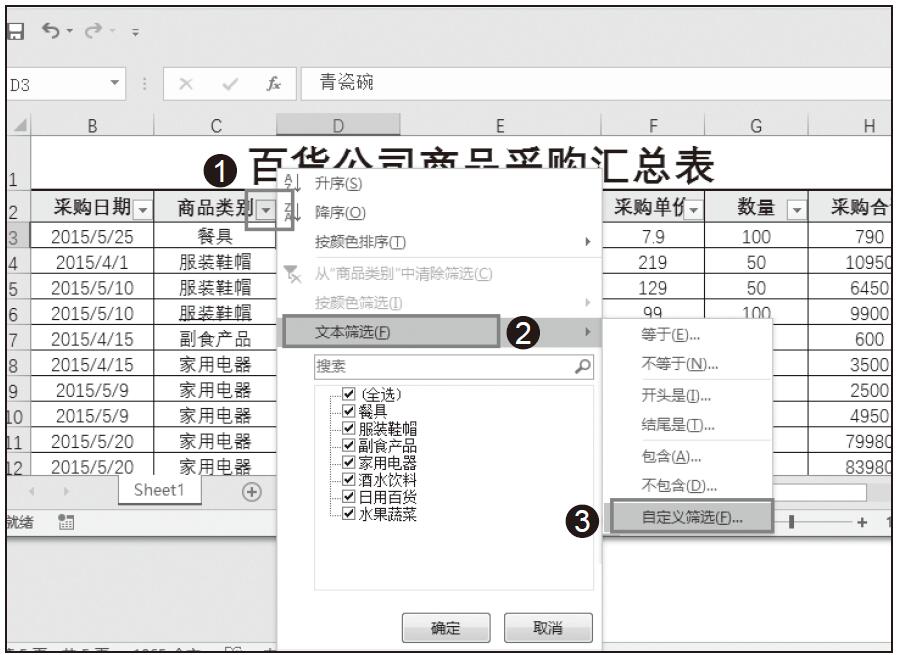The width and height of the screenshot is (900, 655).
Task: Open the 文本筛选 submenu
Action: click(390, 332)
